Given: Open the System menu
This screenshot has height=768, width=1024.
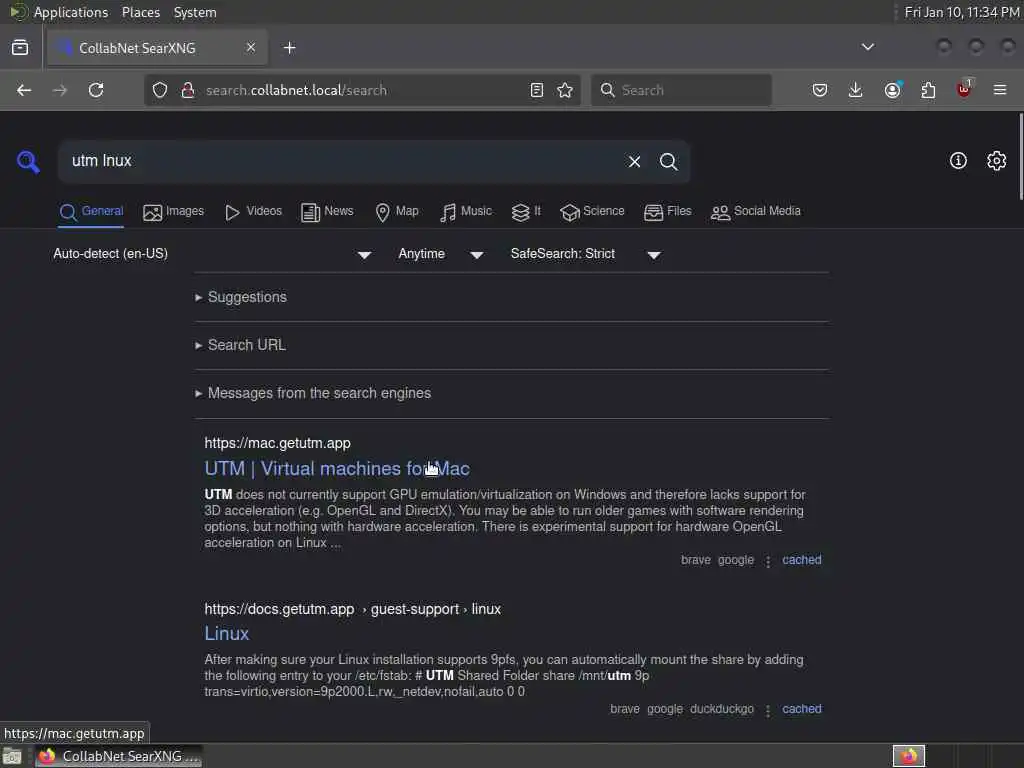Looking at the screenshot, I should click(x=195, y=12).
